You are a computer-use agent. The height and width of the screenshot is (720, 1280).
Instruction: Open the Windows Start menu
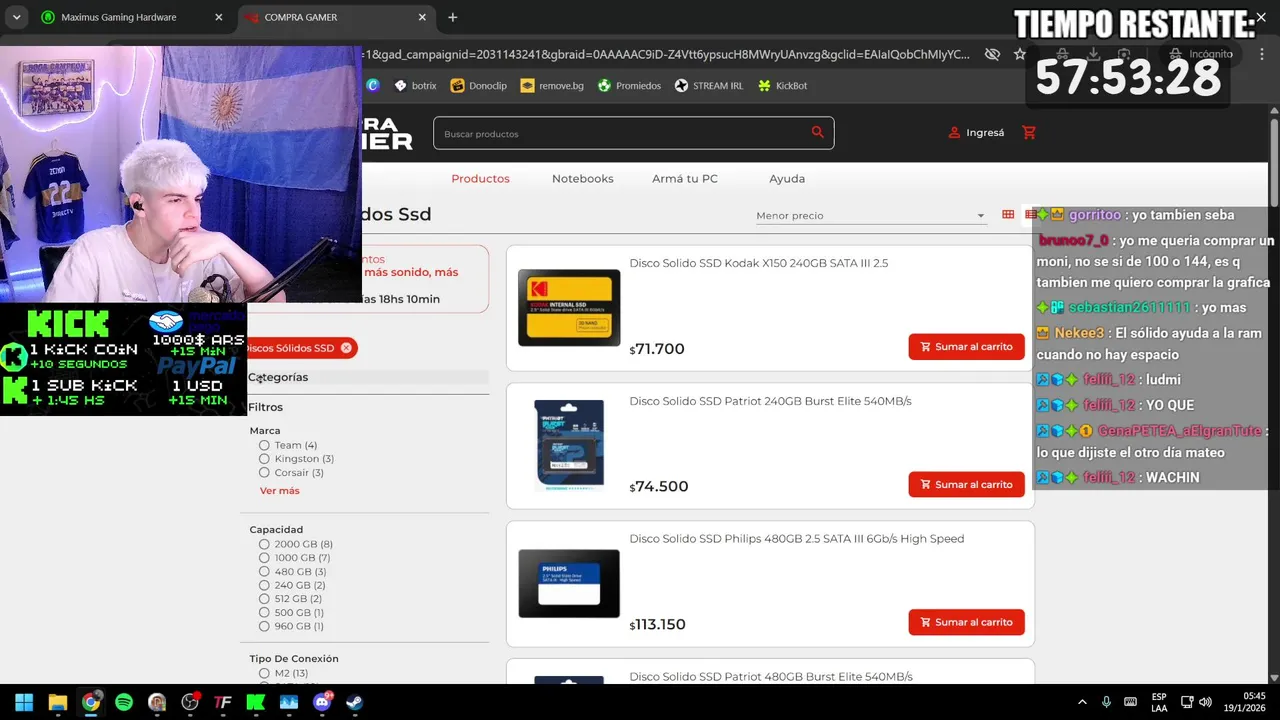click(x=24, y=702)
